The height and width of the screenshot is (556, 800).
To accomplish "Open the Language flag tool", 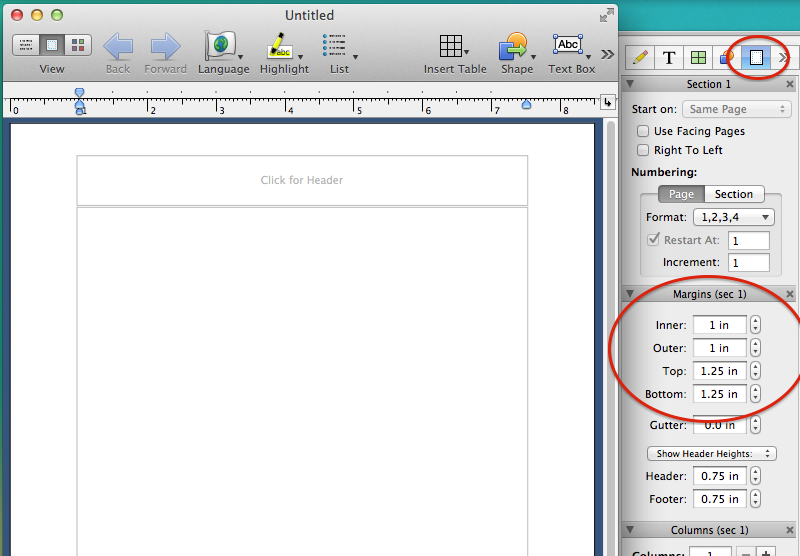I will coord(220,46).
